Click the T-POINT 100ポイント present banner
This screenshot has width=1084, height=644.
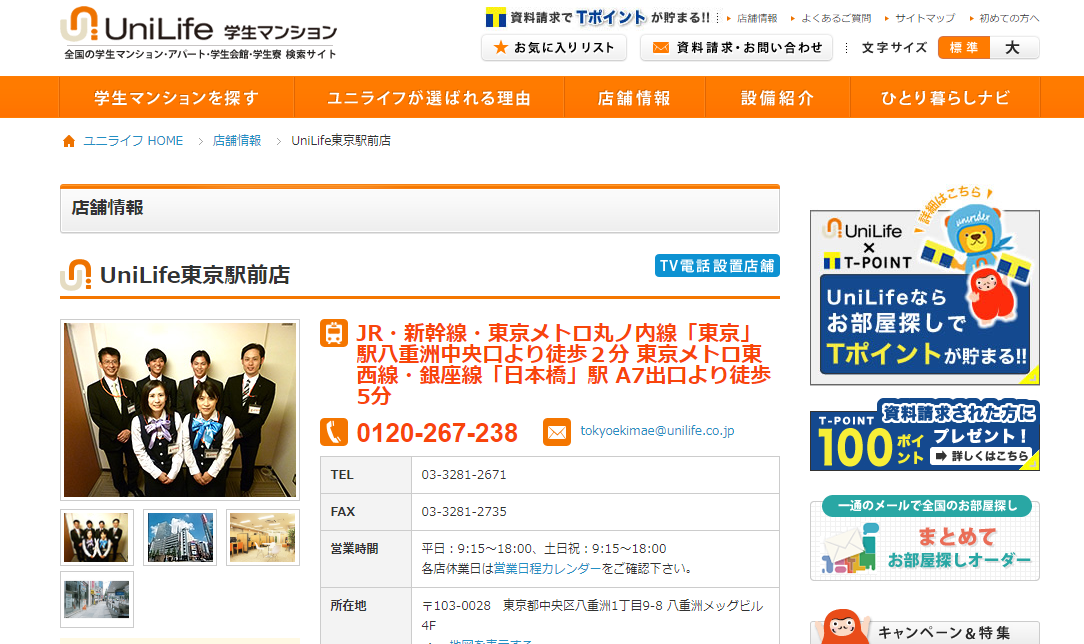(924, 435)
